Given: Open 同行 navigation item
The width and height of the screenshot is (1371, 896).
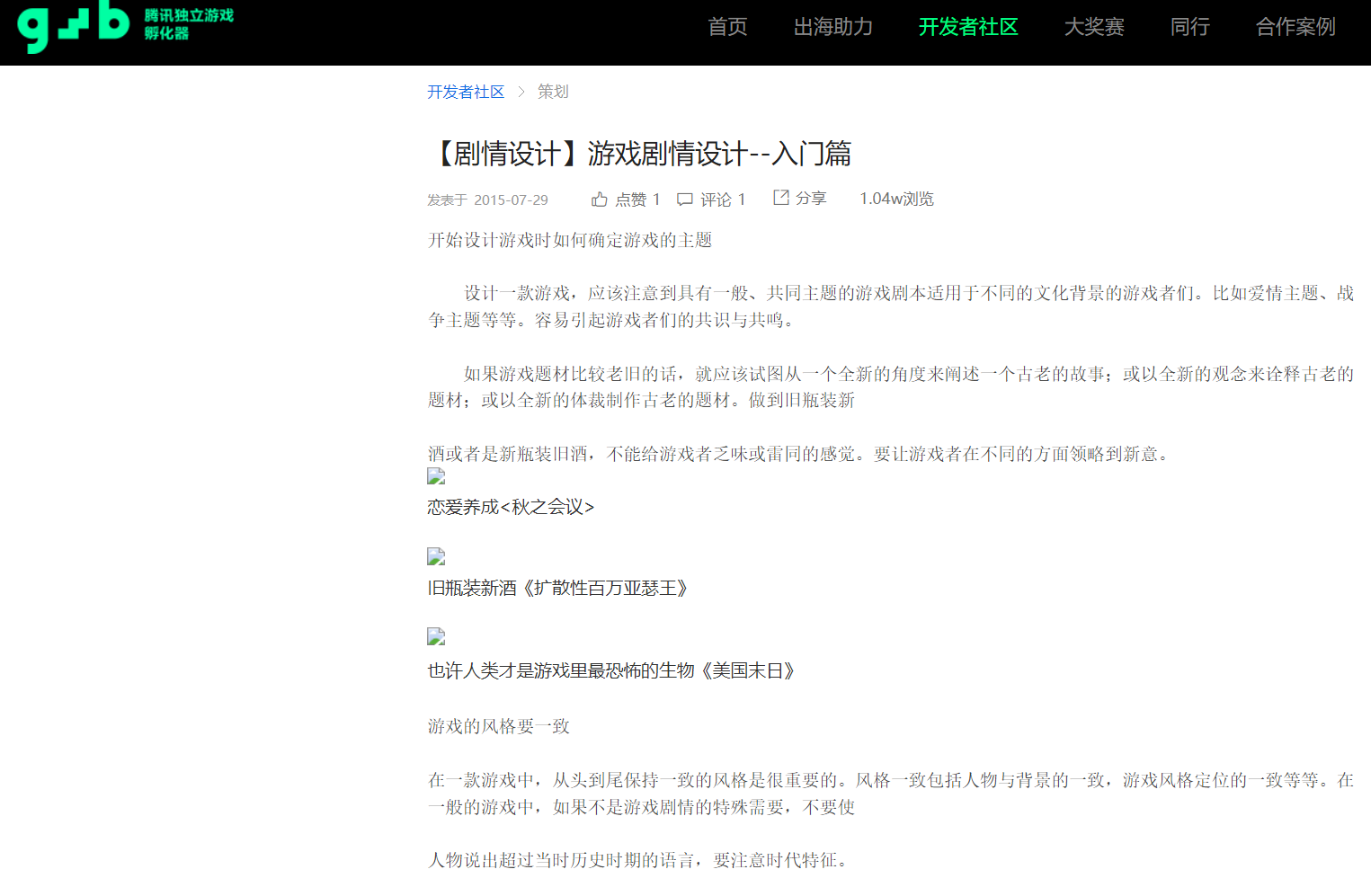Looking at the screenshot, I should (1189, 27).
